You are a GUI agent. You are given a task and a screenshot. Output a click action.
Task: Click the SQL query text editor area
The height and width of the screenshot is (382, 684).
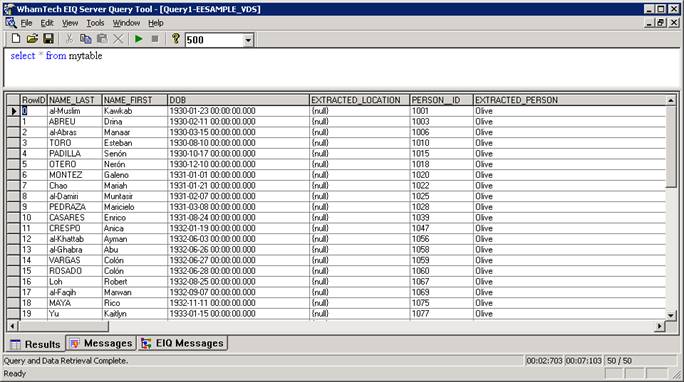coord(342,68)
